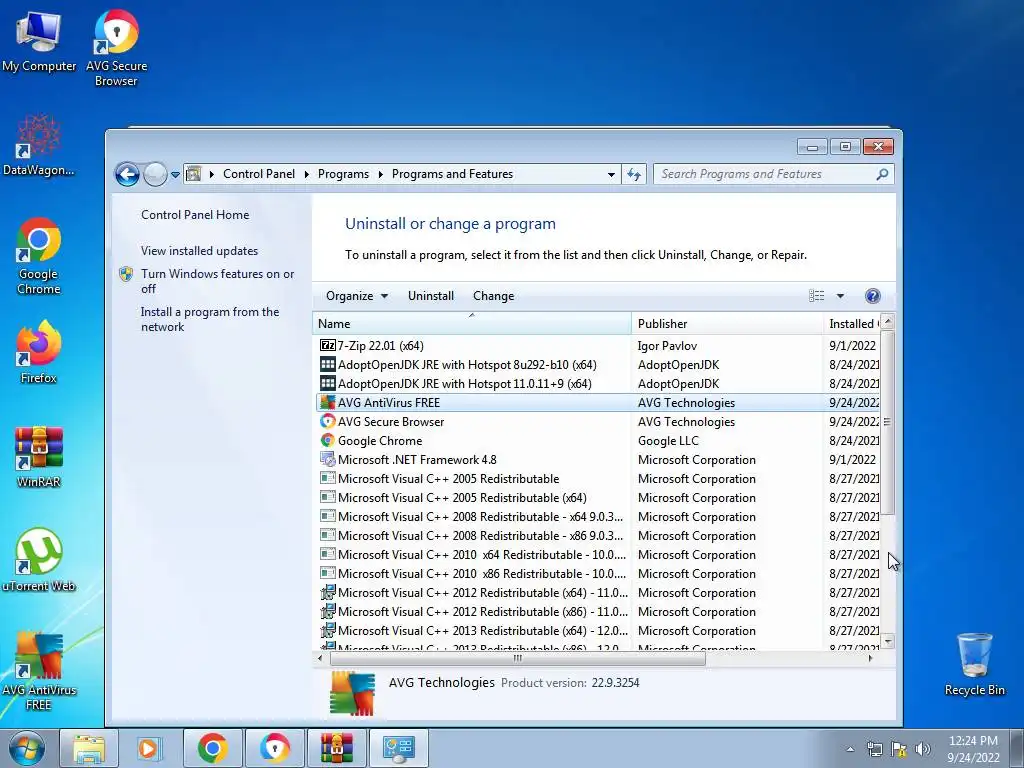Click the blue help question mark icon
1024x768 pixels.
tap(872, 296)
